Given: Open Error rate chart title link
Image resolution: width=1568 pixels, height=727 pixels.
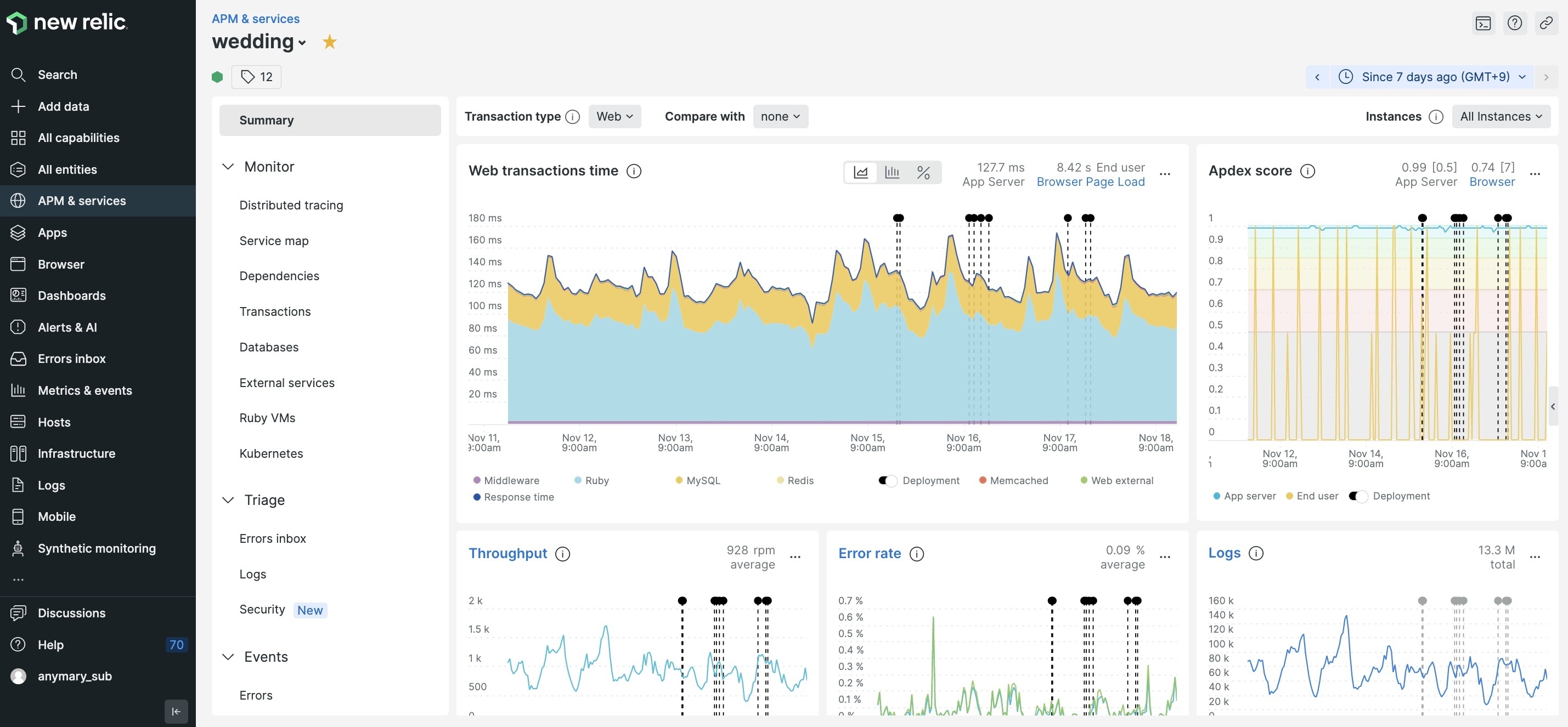Looking at the screenshot, I should [869, 554].
